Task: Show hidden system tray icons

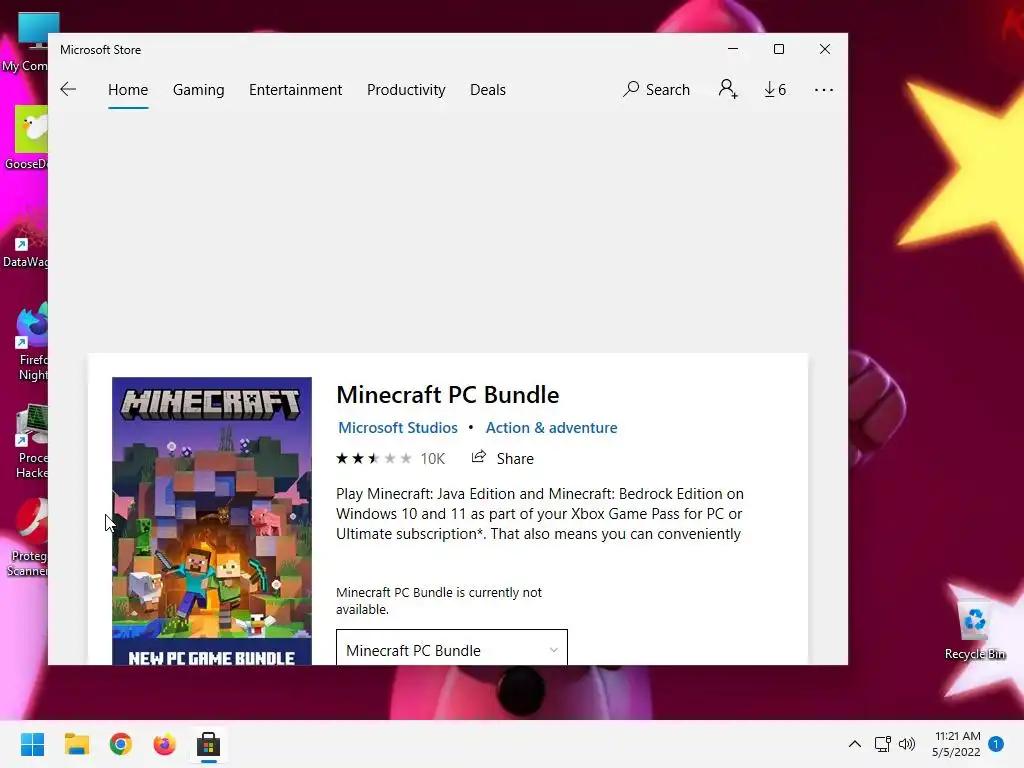Action: (x=854, y=744)
